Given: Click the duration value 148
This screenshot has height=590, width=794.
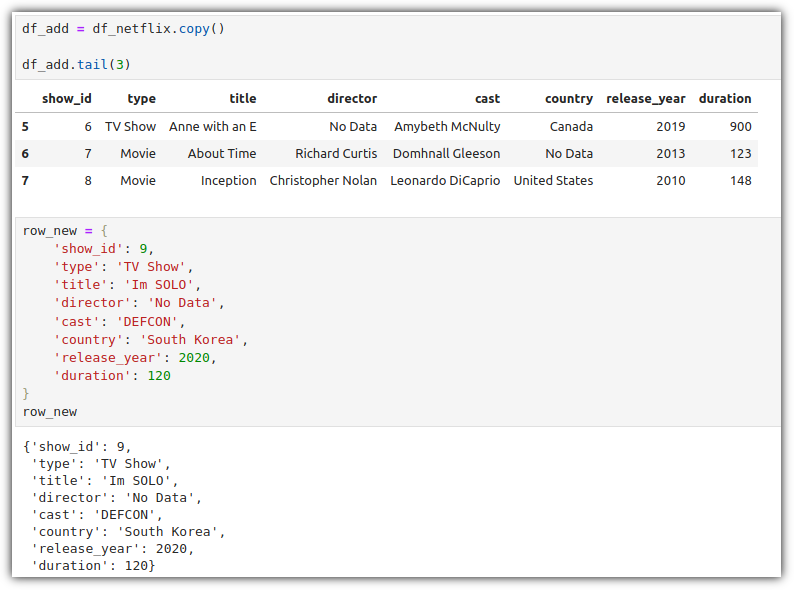Looking at the screenshot, I should click(x=740, y=181).
